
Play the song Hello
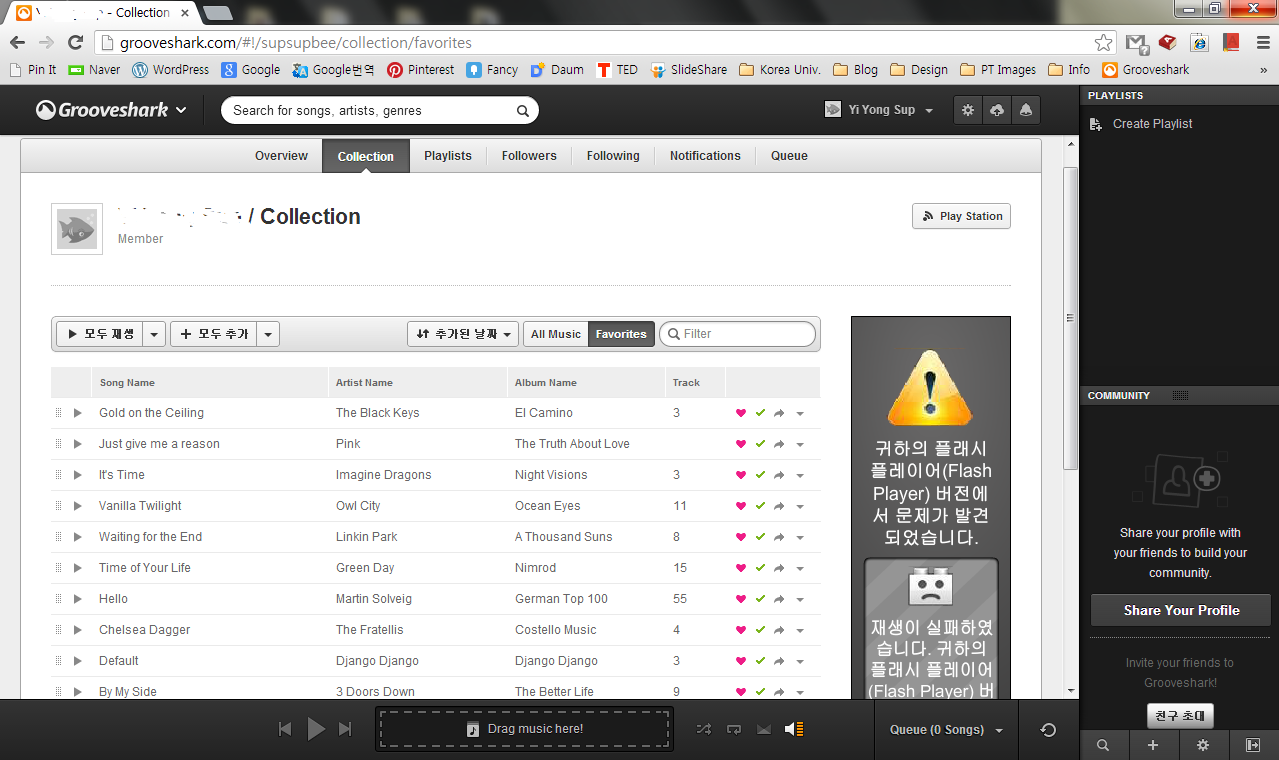point(77,599)
